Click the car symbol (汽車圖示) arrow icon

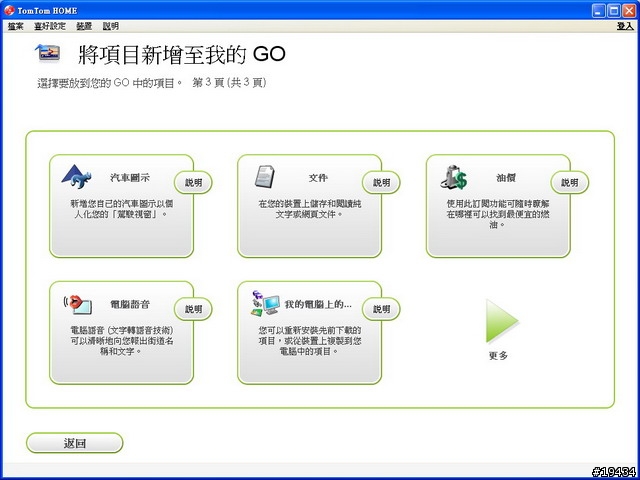[76, 176]
